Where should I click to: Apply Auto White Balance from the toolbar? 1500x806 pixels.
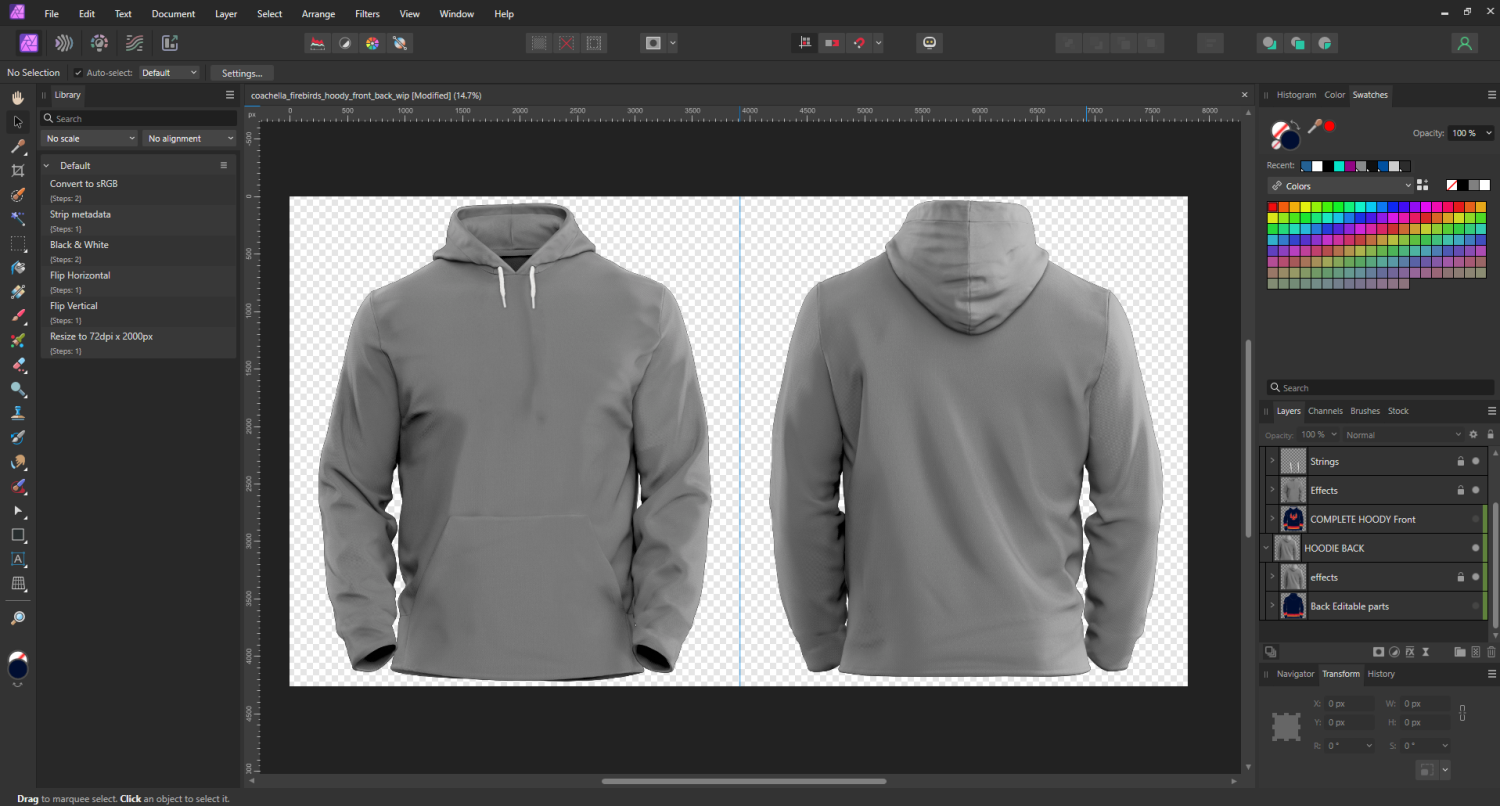[399, 43]
